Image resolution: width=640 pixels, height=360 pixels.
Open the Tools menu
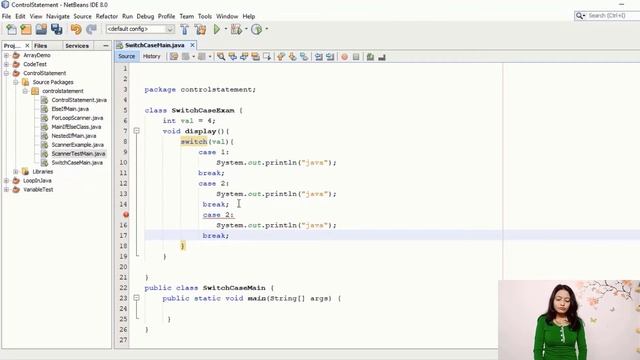pyautogui.click(x=205, y=16)
